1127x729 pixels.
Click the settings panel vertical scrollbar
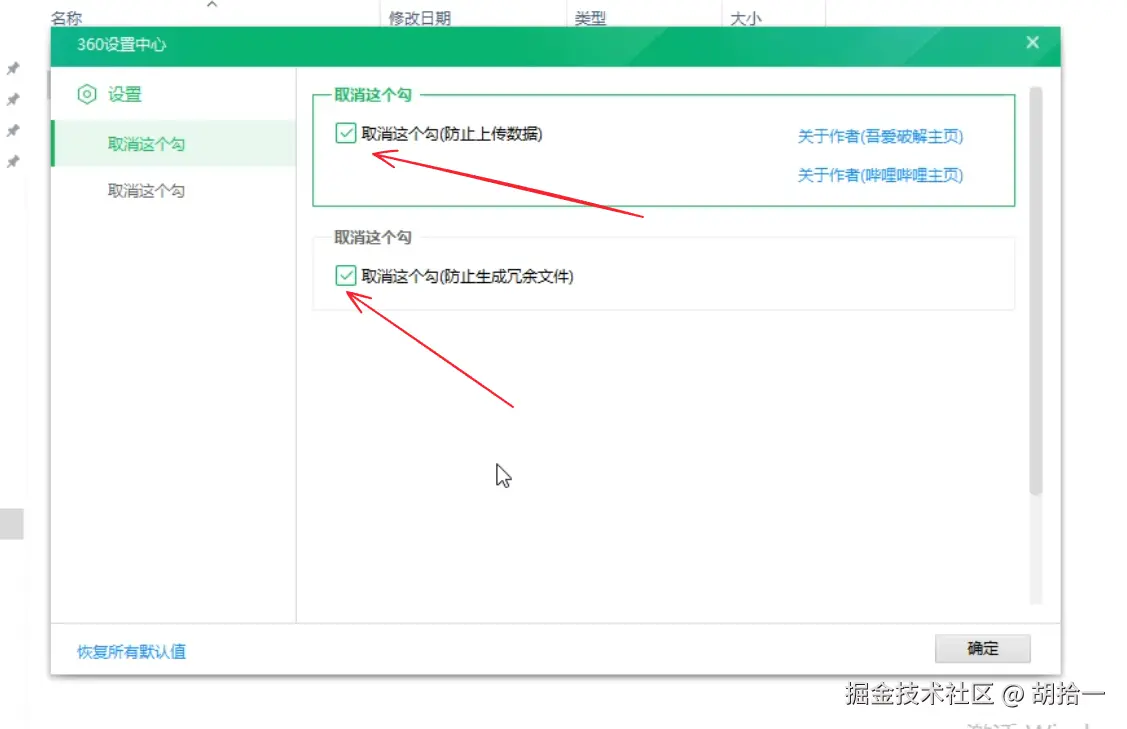(x=1036, y=291)
